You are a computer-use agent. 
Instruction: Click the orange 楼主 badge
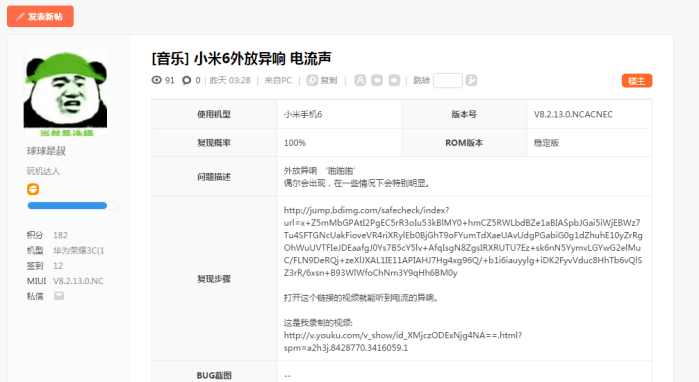(637, 81)
